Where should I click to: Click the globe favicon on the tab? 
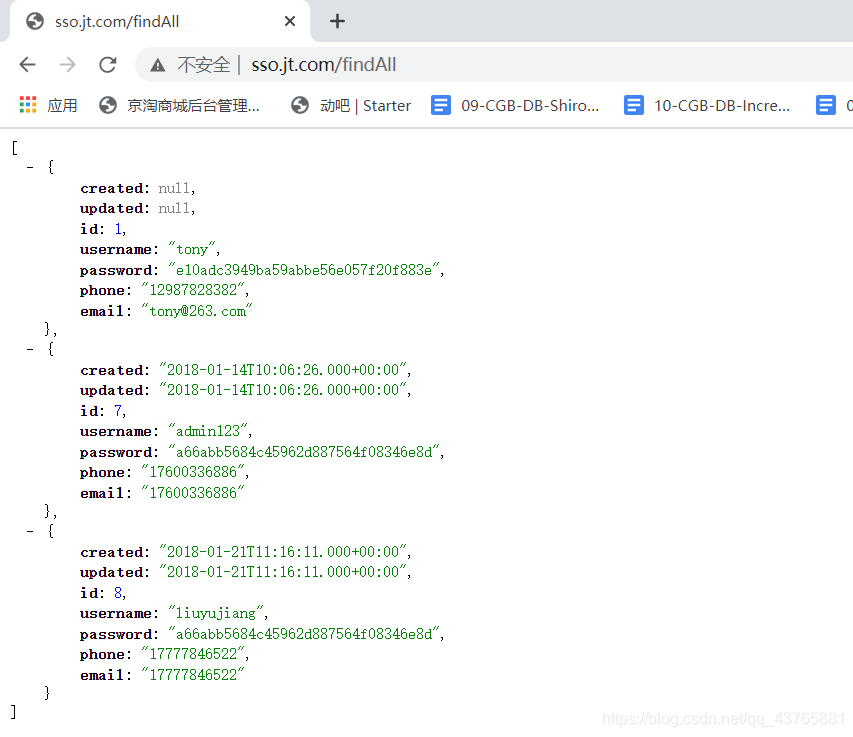coord(35,21)
